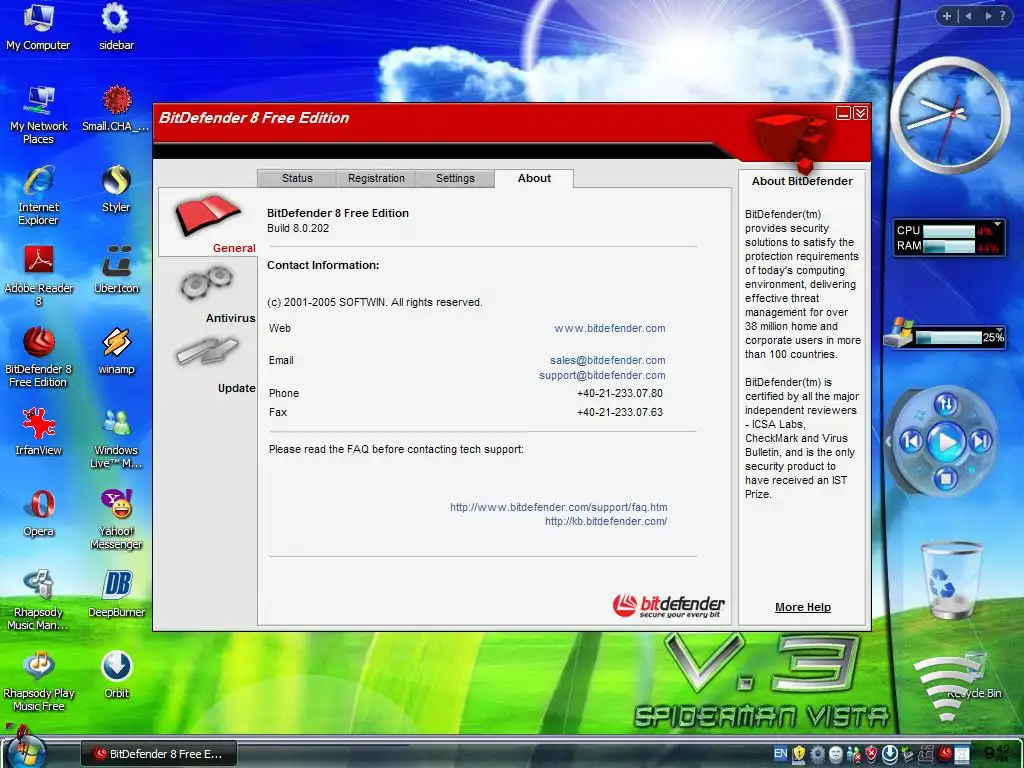
Task: Click the More Help link
Action: click(803, 607)
